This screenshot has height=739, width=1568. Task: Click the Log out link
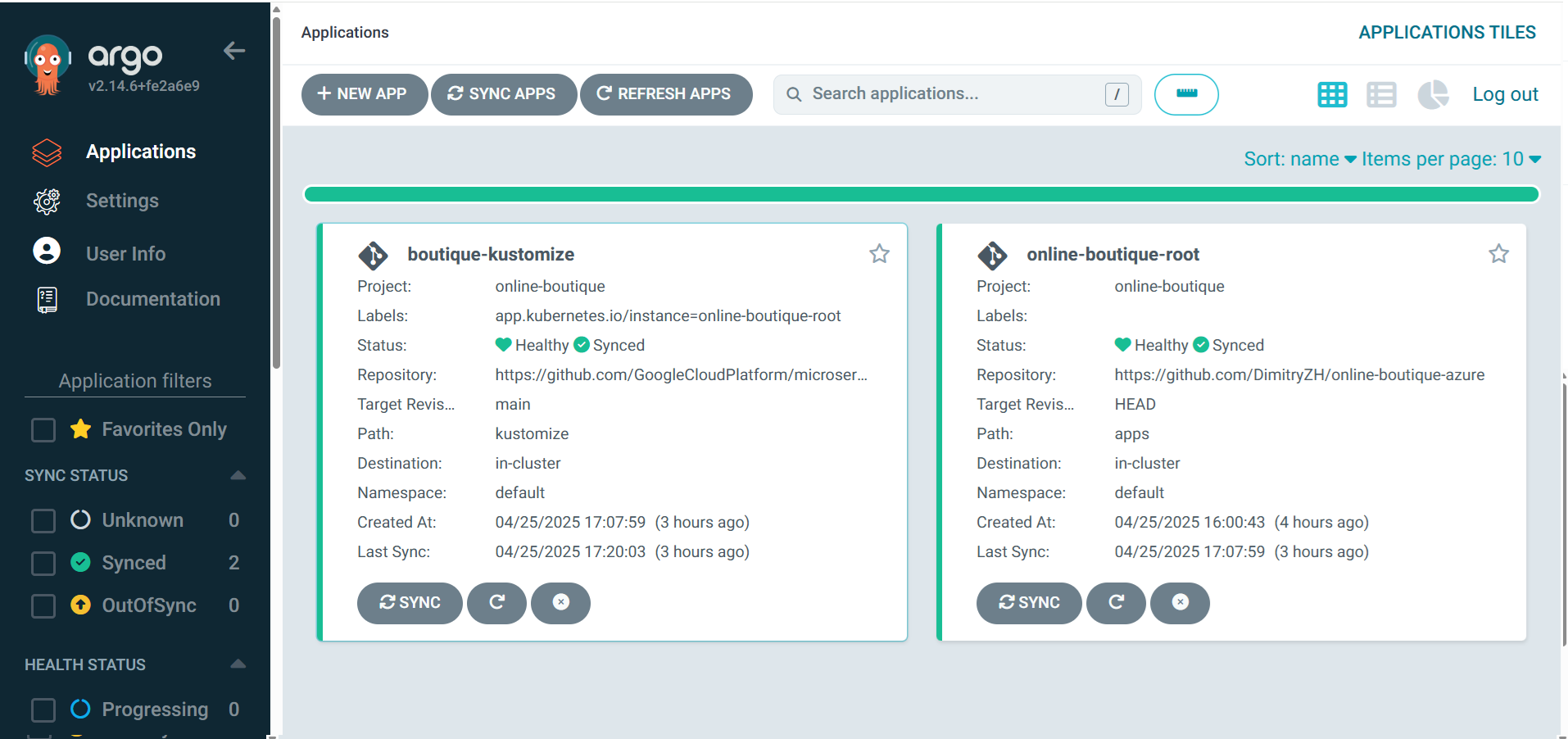click(x=1505, y=94)
